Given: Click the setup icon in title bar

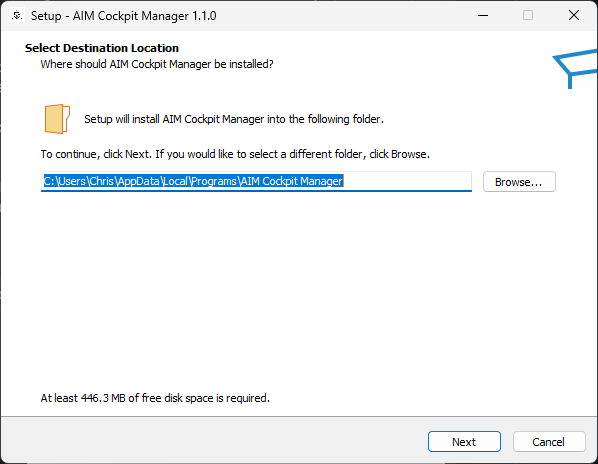Looking at the screenshot, I should 16,16.
